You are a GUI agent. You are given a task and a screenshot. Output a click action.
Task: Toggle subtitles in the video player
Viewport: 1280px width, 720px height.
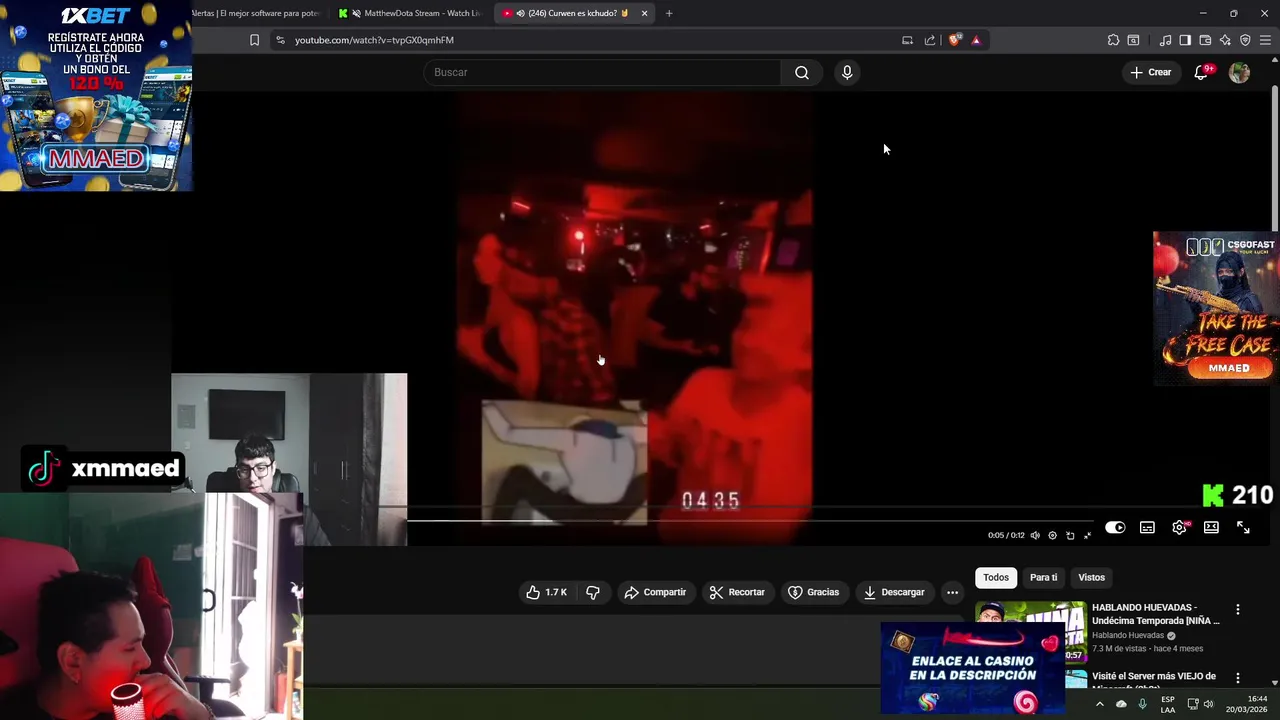coord(1147,527)
